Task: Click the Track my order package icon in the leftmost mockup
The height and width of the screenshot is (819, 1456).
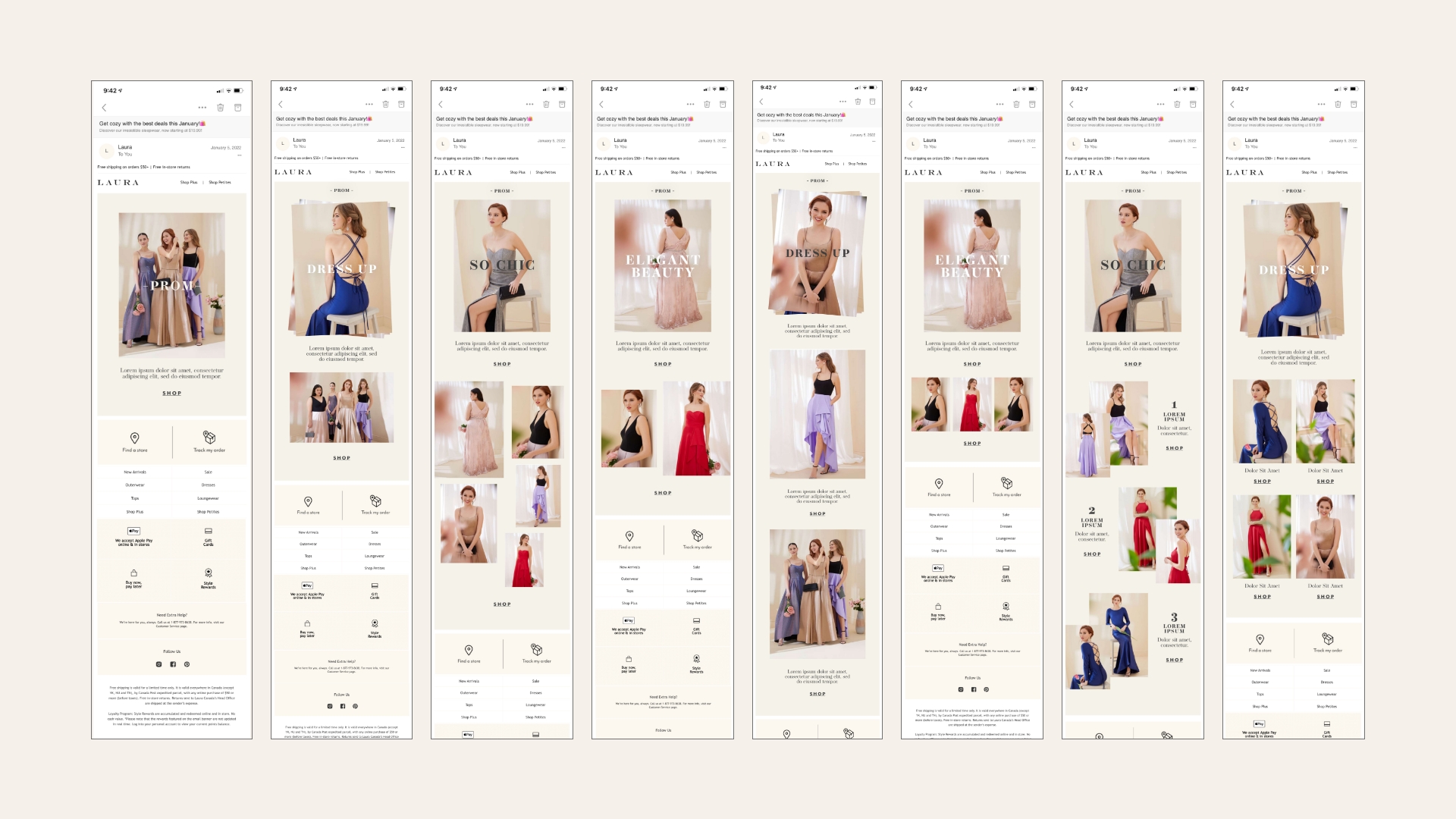Action: coord(209,438)
